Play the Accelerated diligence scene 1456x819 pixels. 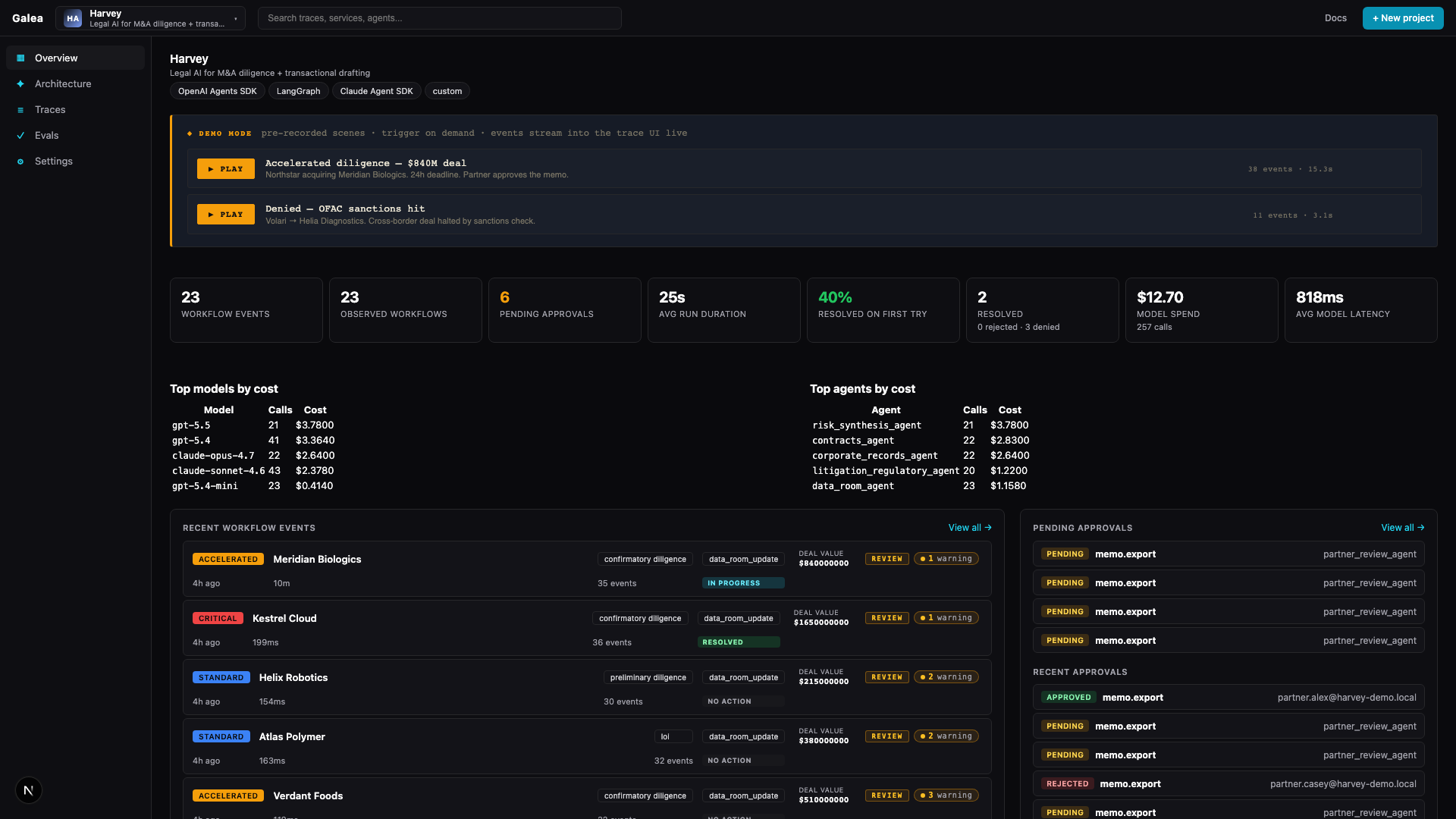(226, 169)
